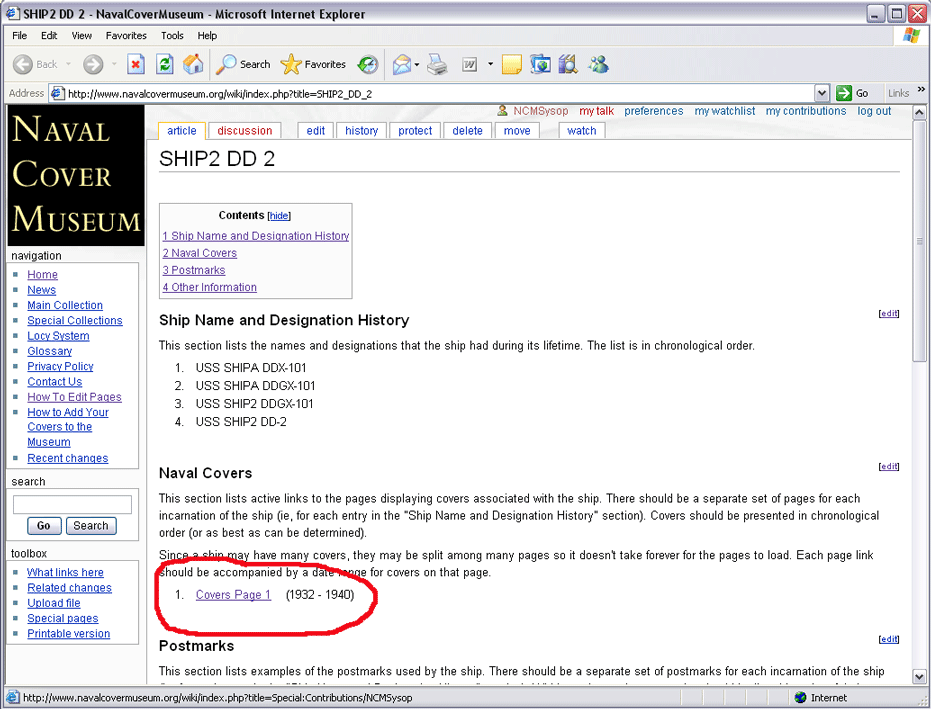Refresh the page using the toolbar icon
Screen dimensions: 931x709
pyautogui.click(x=165, y=65)
